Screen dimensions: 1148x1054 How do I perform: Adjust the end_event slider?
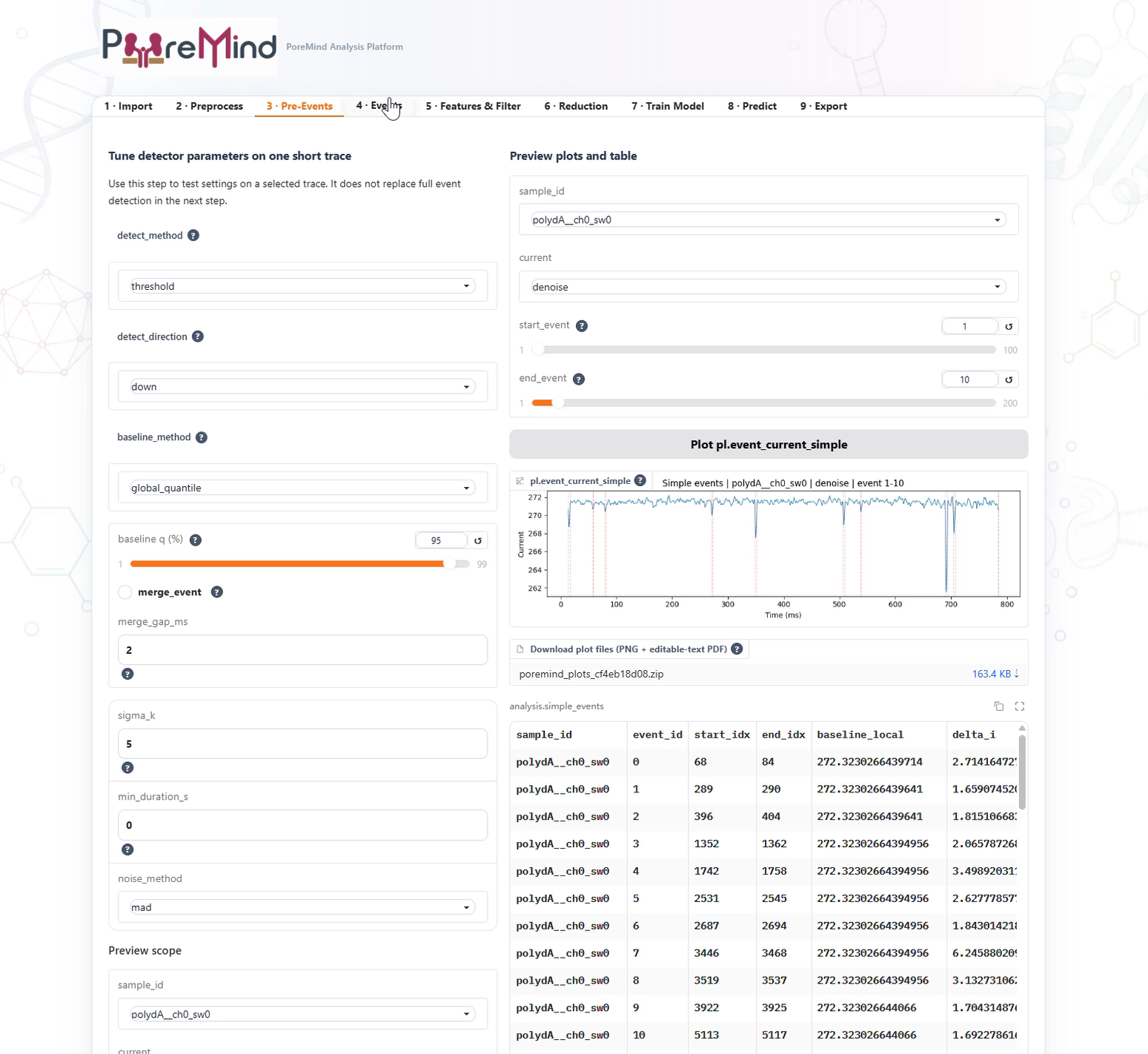pyautogui.click(x=764, y=403)
